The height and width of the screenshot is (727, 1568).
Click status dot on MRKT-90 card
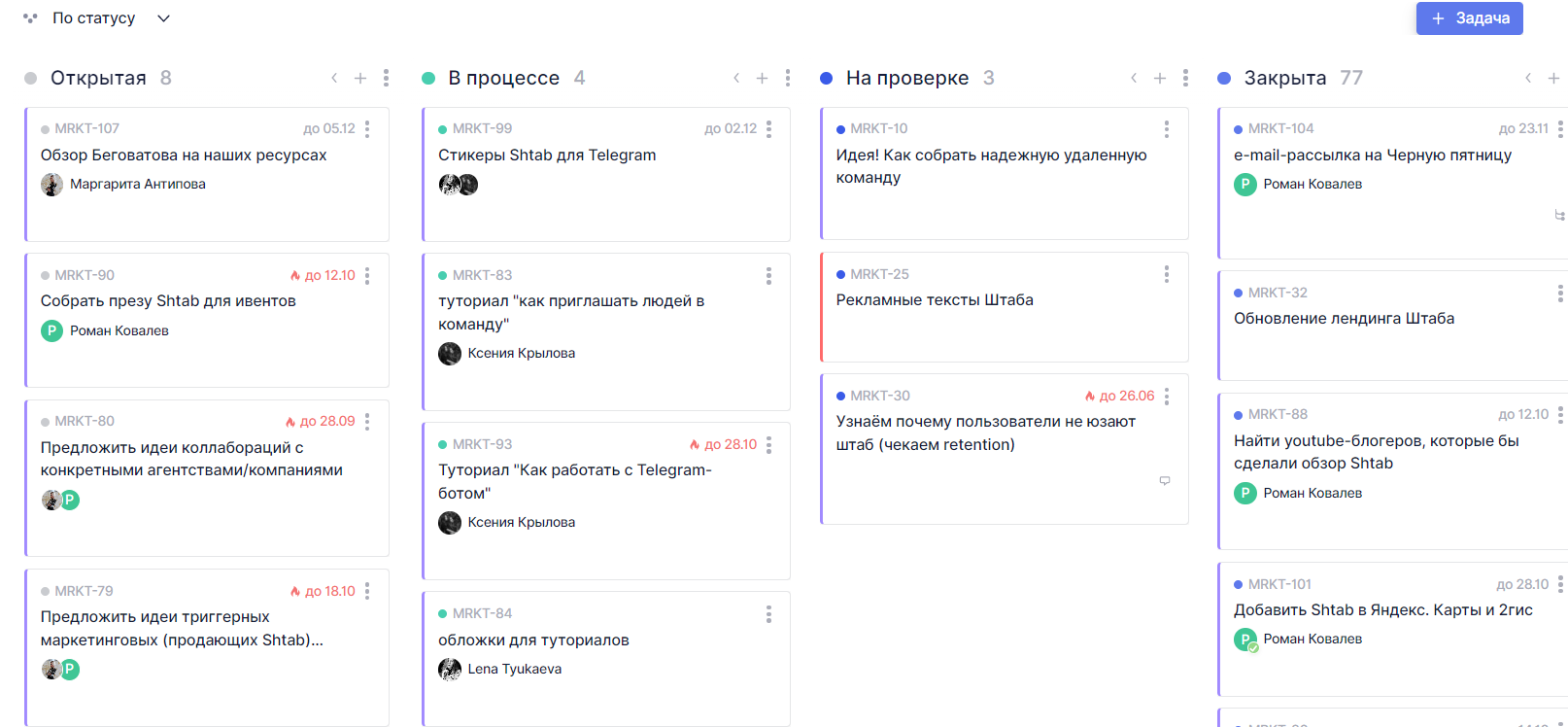click(x=46, y=276)
